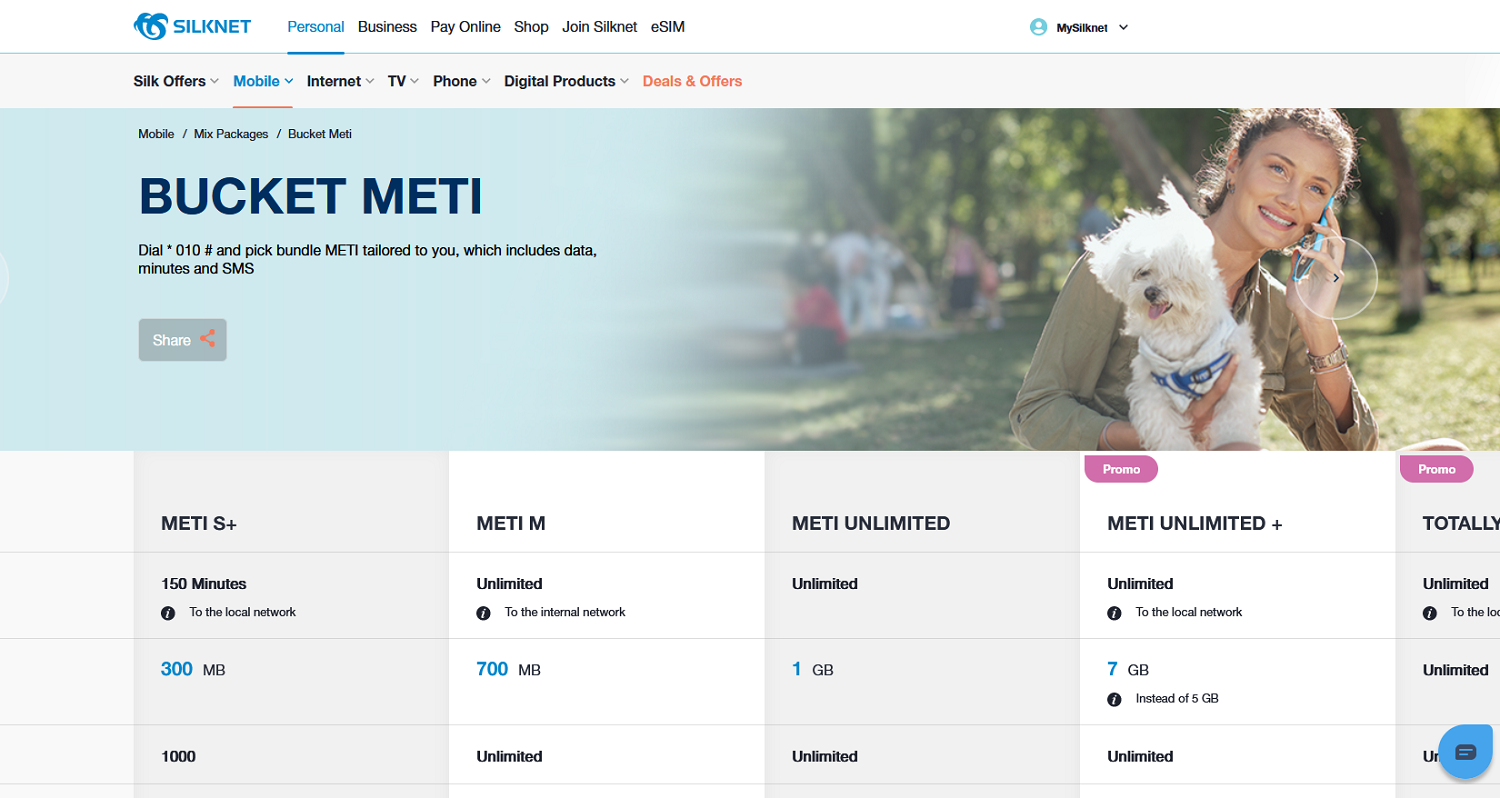Select the Personal tab
The width and height of the screenshot is (1500, 798).
[x=316, y=27]
